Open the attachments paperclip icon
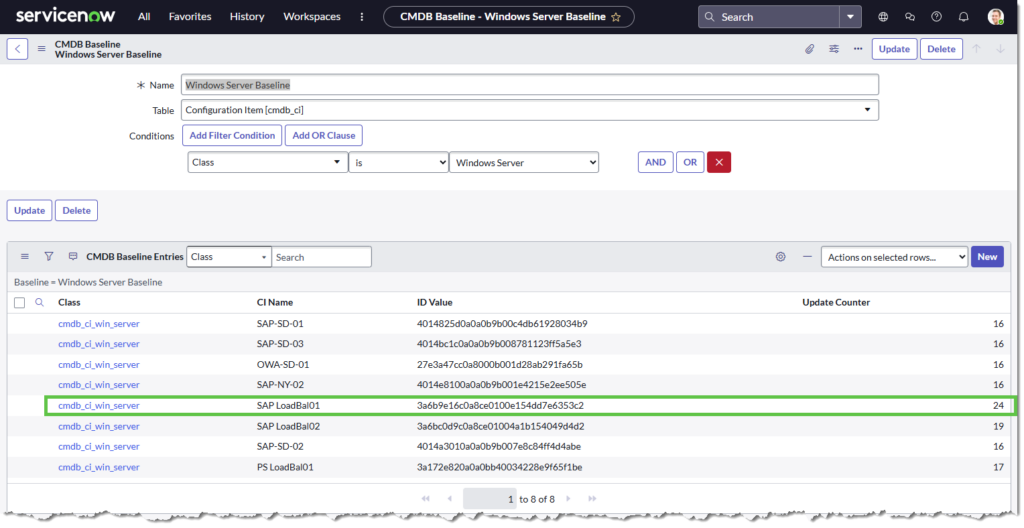 coord(810,49)
